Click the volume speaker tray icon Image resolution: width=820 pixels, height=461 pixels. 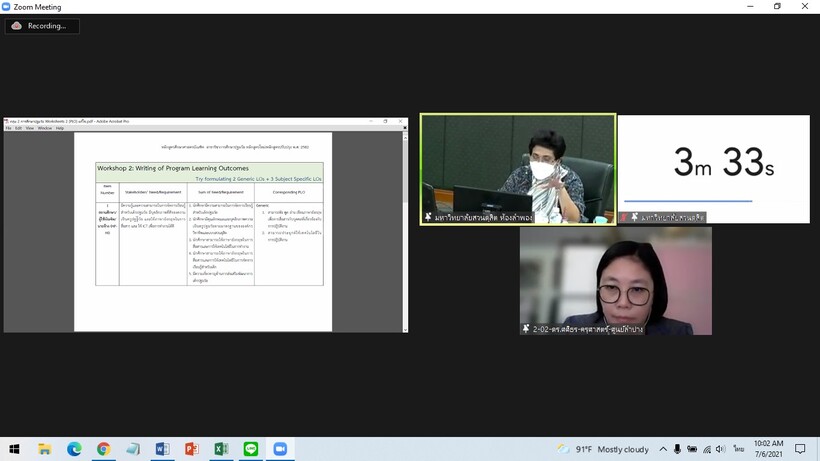click(x=721, y=449)
